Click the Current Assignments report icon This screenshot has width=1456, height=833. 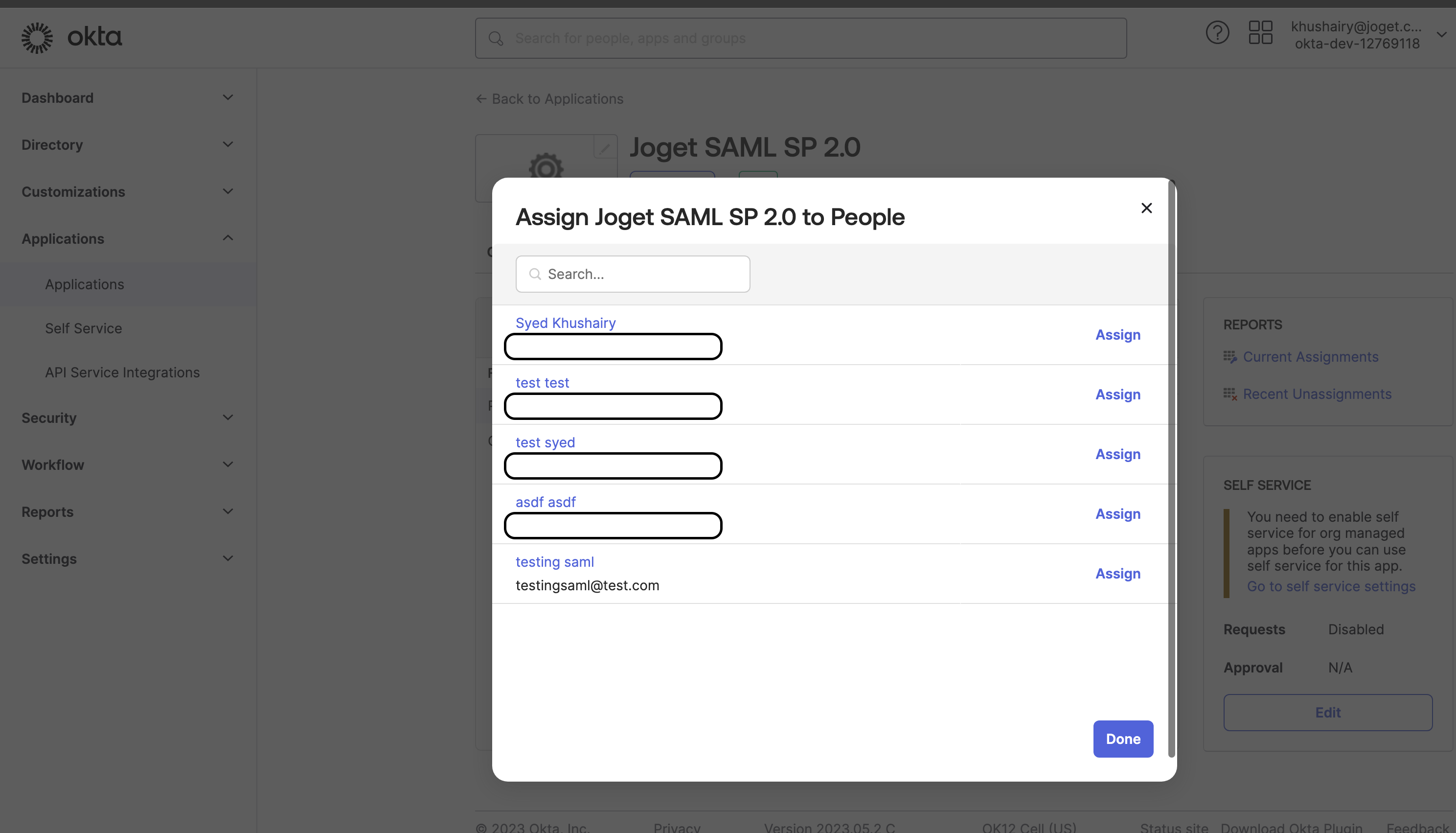(x=1229, y=357)
